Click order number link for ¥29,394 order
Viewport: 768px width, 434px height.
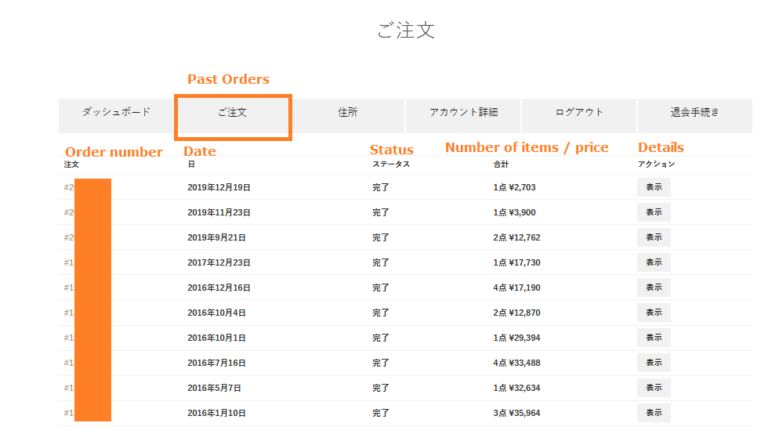(x=69, y=337)
